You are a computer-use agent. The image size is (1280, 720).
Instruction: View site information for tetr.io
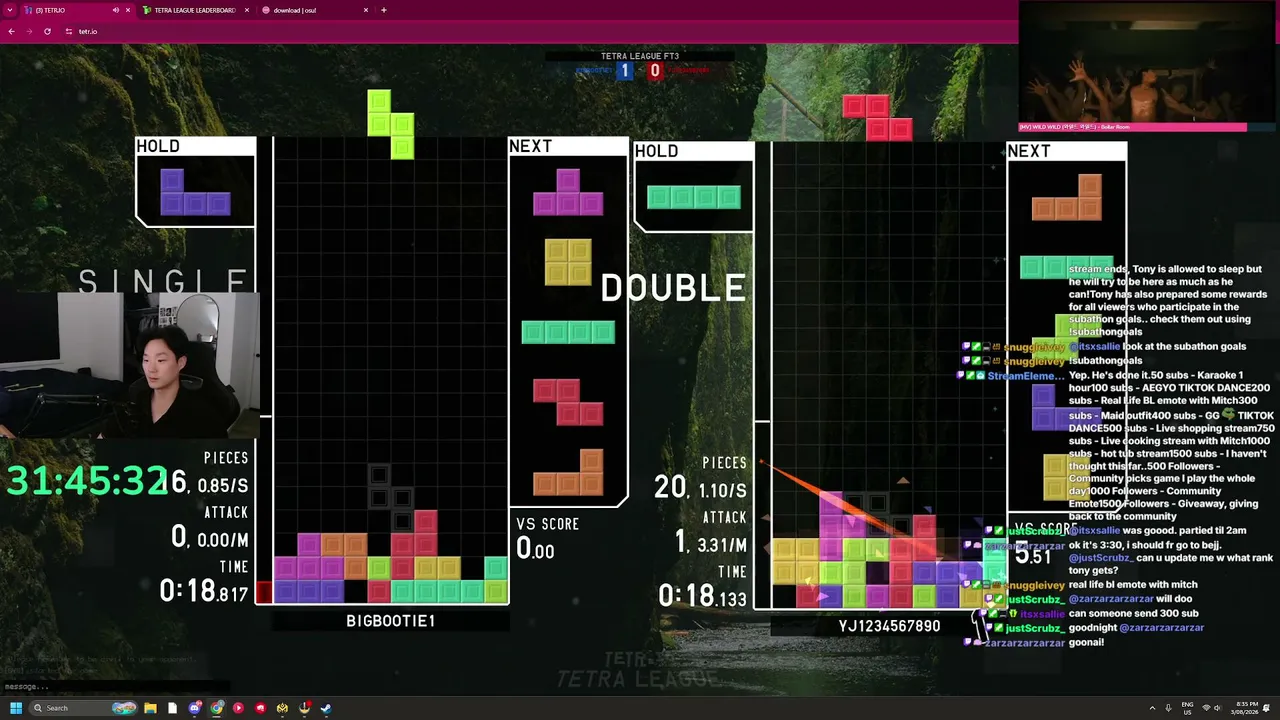coord(69,31)
